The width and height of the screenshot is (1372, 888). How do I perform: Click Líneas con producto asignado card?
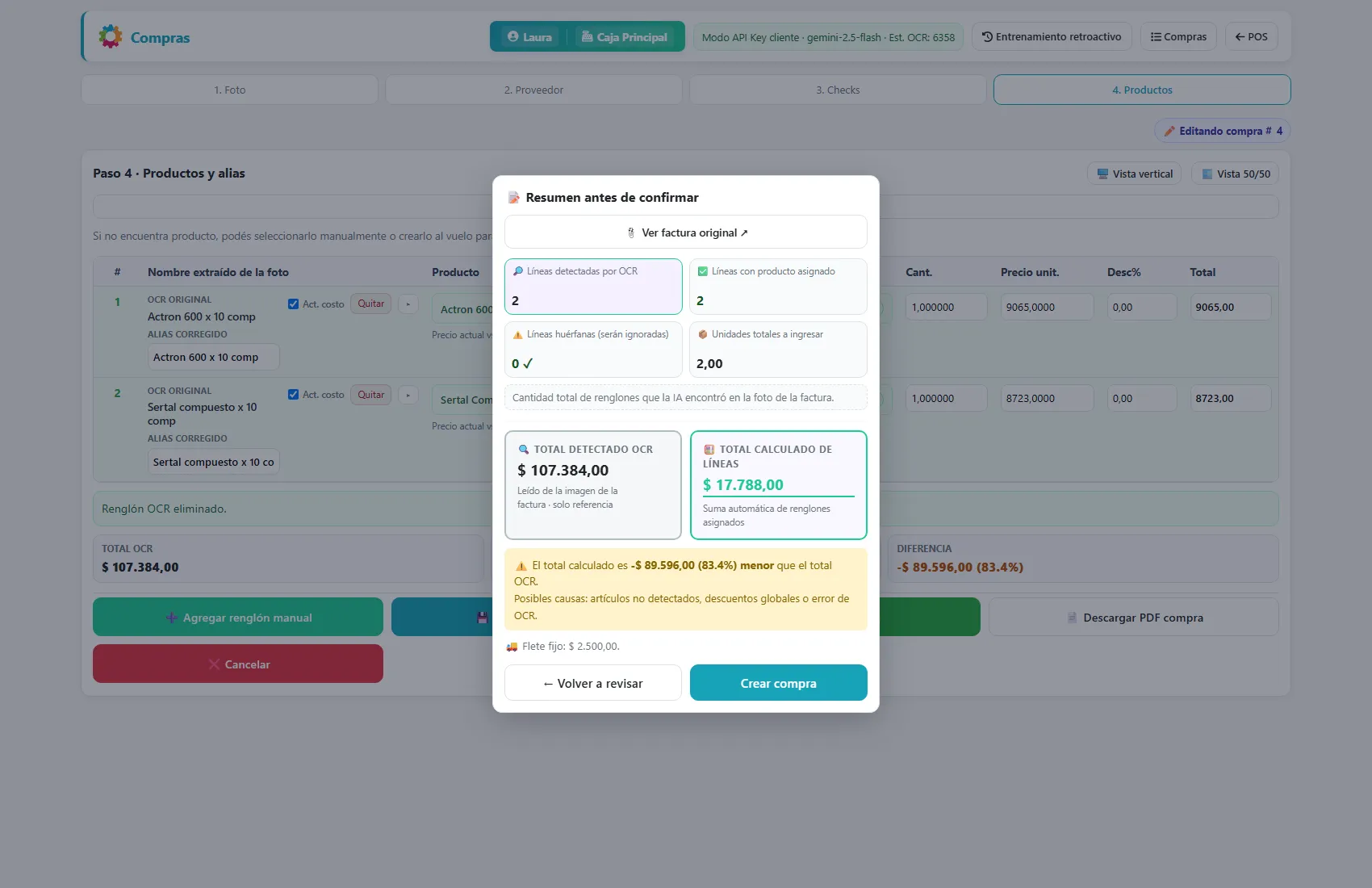point(778,287)
